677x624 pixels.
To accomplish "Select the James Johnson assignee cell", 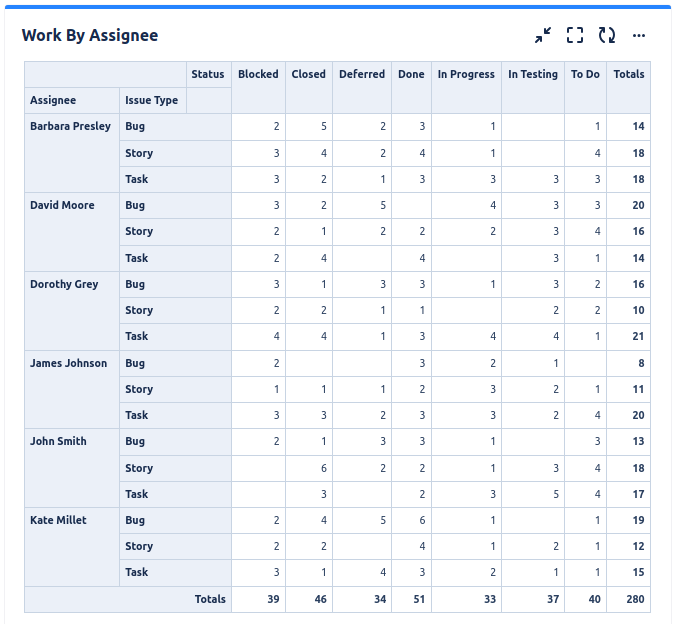I will point(72,390).
